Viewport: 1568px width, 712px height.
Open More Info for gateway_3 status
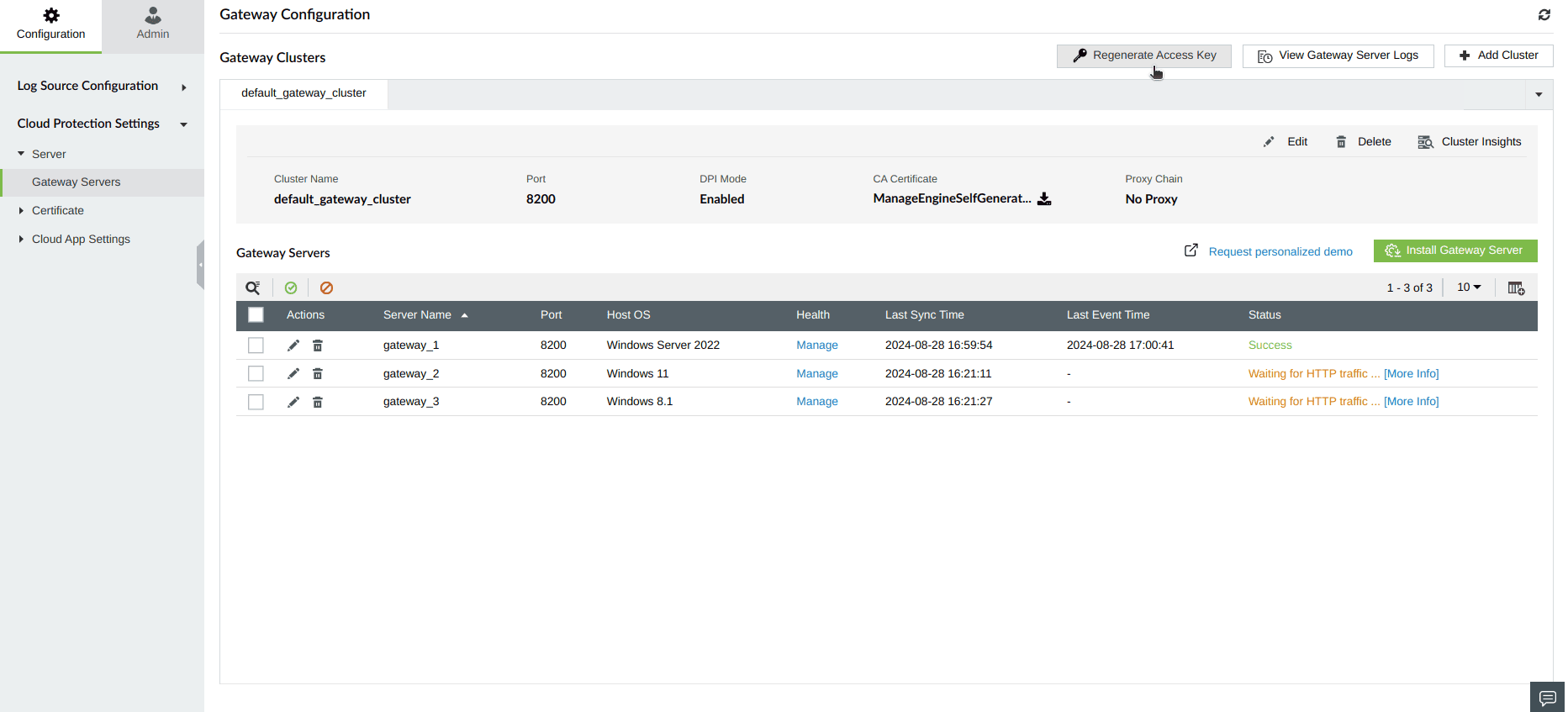1412,402
